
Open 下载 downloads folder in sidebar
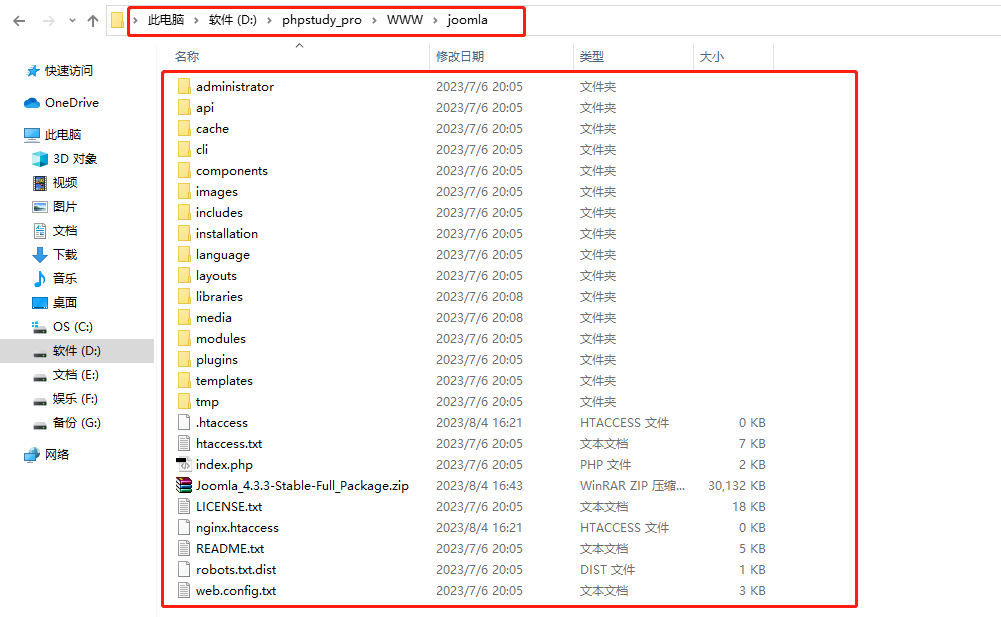pos(64,255)
